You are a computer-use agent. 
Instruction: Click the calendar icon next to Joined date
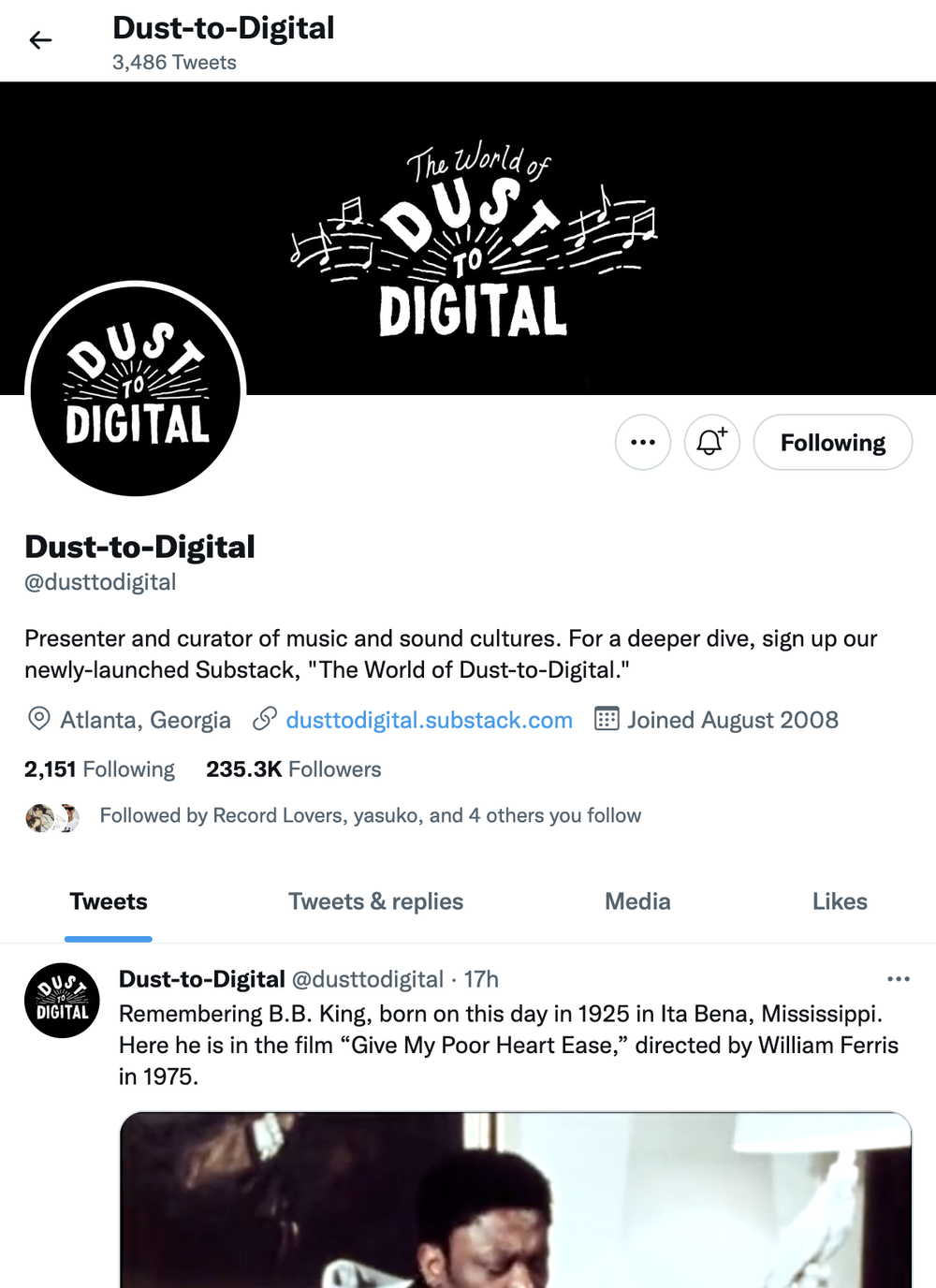pyautogui.click(x=607, y=719)
